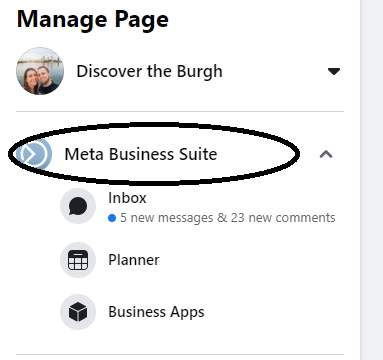Click the hand-drawn oval outline's right edge

(296, 154)
